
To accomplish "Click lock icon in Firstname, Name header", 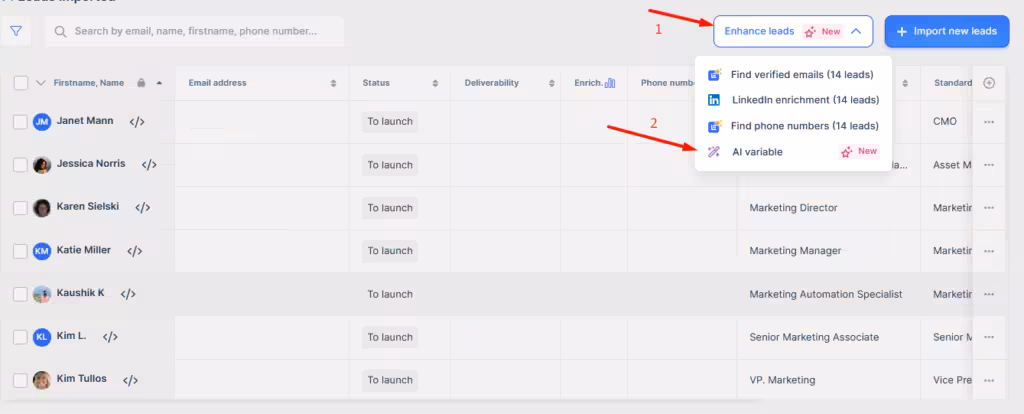I will pyautogui.click(x=141, y=83).
